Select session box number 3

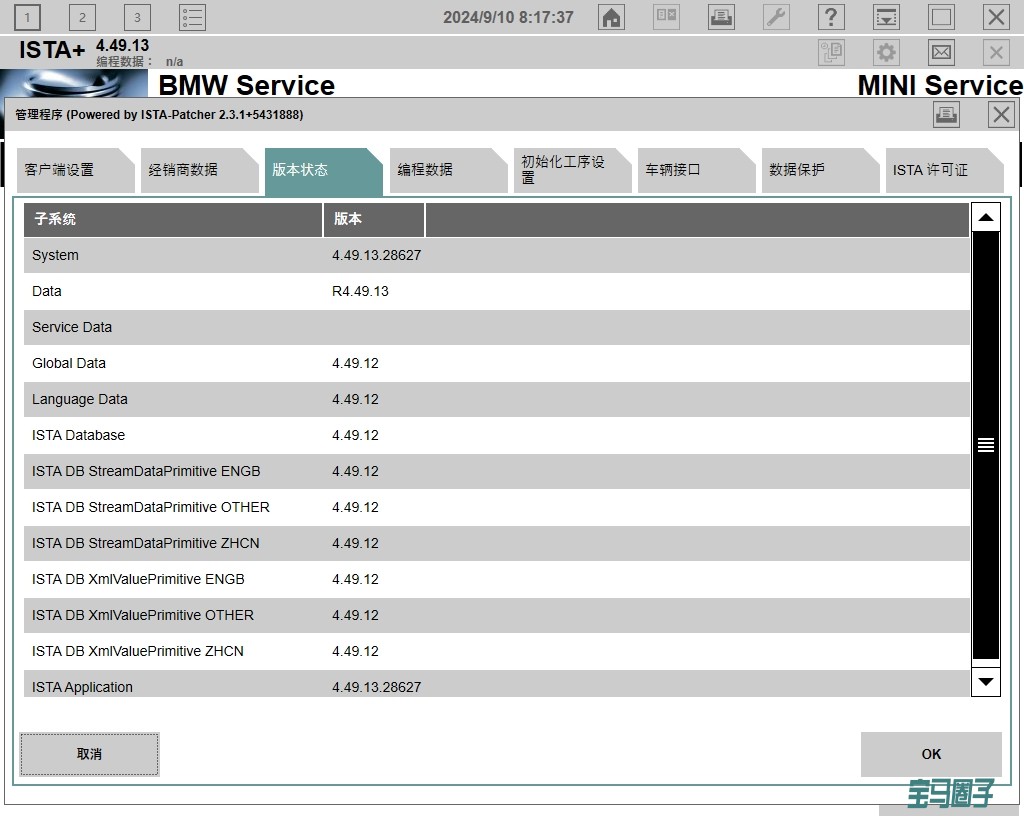point(137,17)
